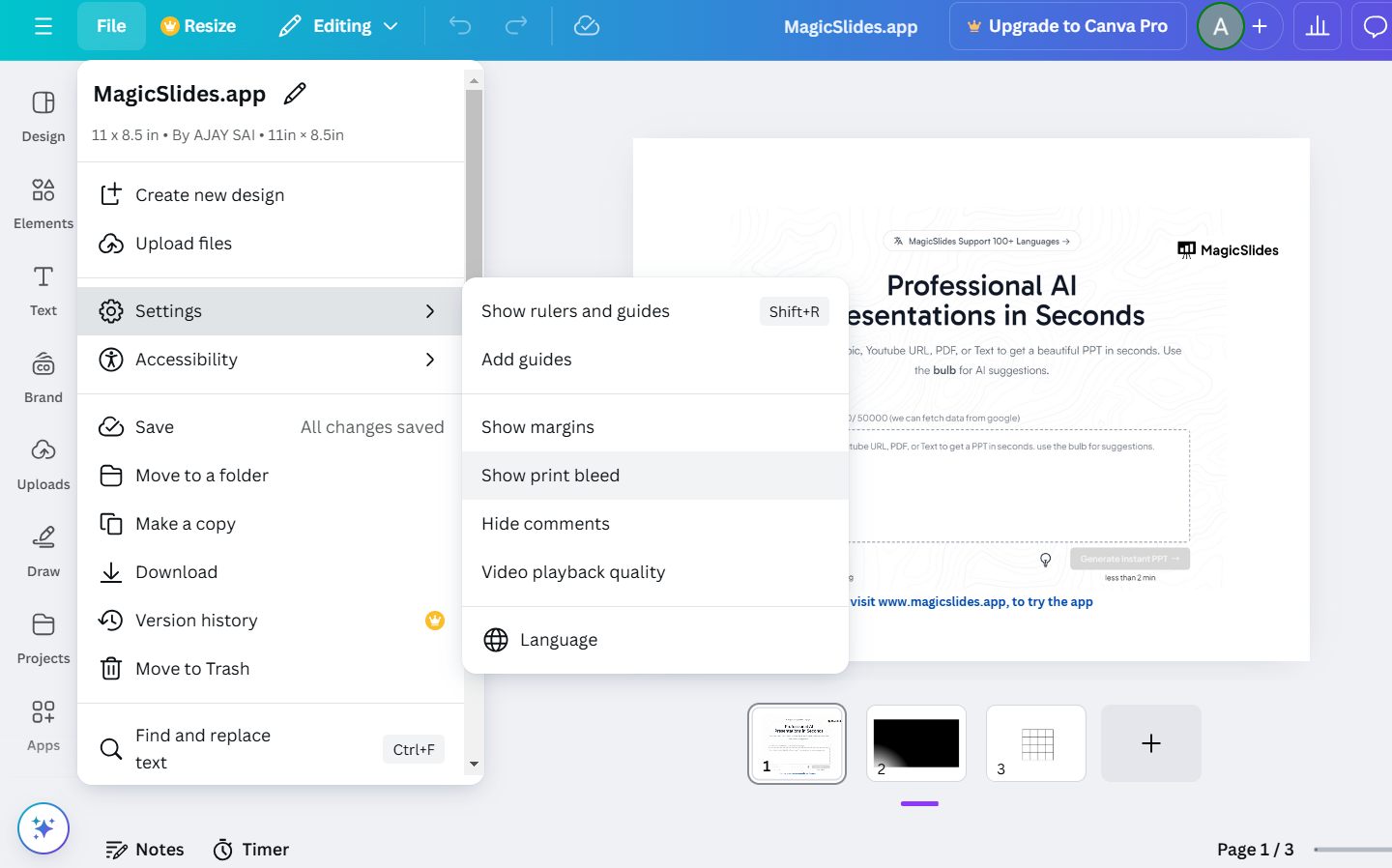Open the comments speech bubble icon
Image resolution: width=1392 pixels, height=868 pixels.
(x=1375, y=26)
